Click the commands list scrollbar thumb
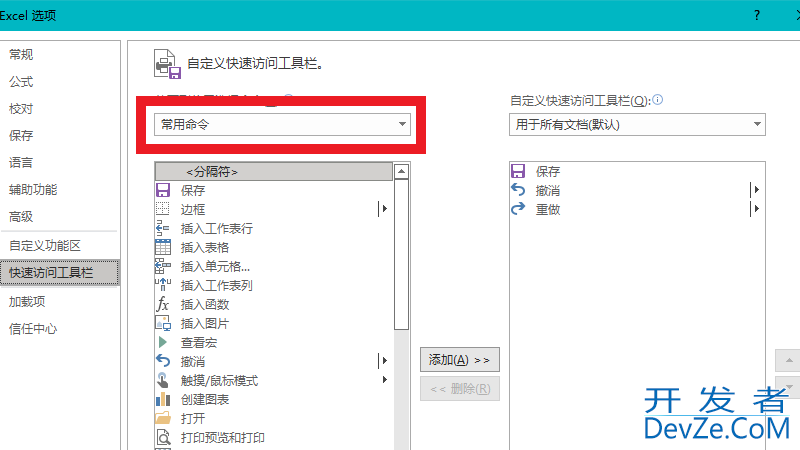This screenshot has height=450, width=800. [402, 254]
